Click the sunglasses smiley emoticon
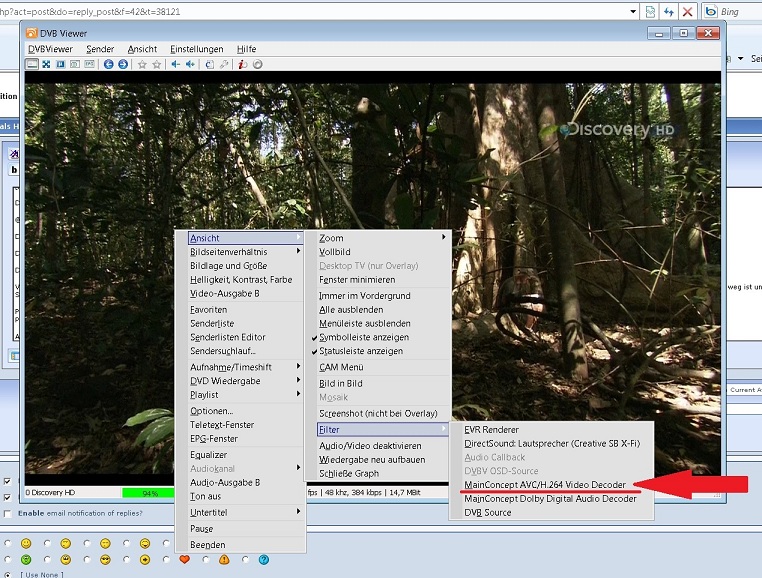Screen dimensions: 762x578 click(105, 560)
